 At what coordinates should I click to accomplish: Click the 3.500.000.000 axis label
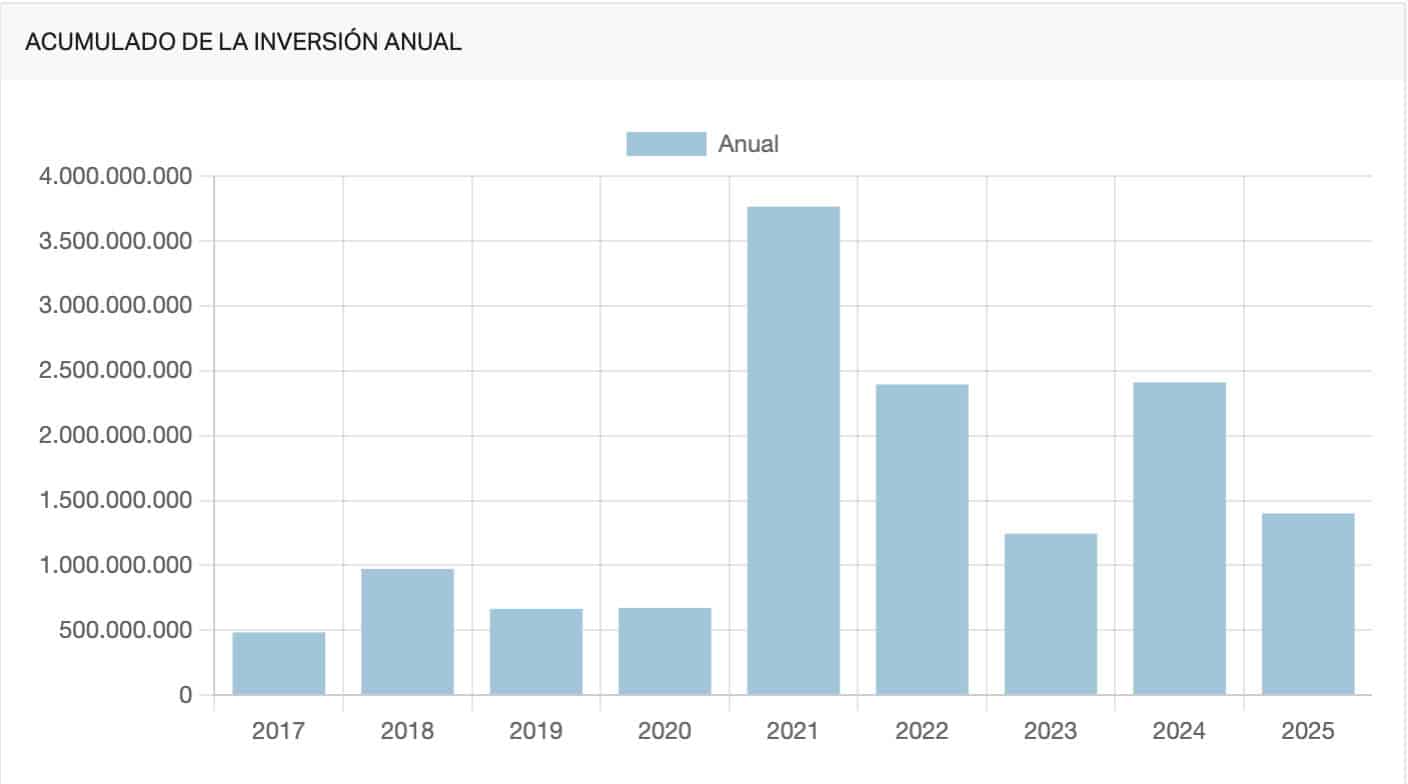[x=115, y=241]
